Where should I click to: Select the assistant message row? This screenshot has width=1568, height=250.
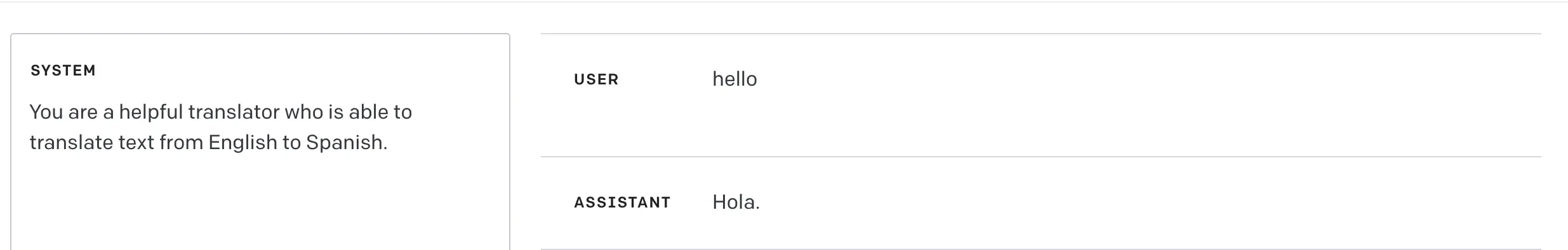pyautogui.click(x=1041, y=203)
